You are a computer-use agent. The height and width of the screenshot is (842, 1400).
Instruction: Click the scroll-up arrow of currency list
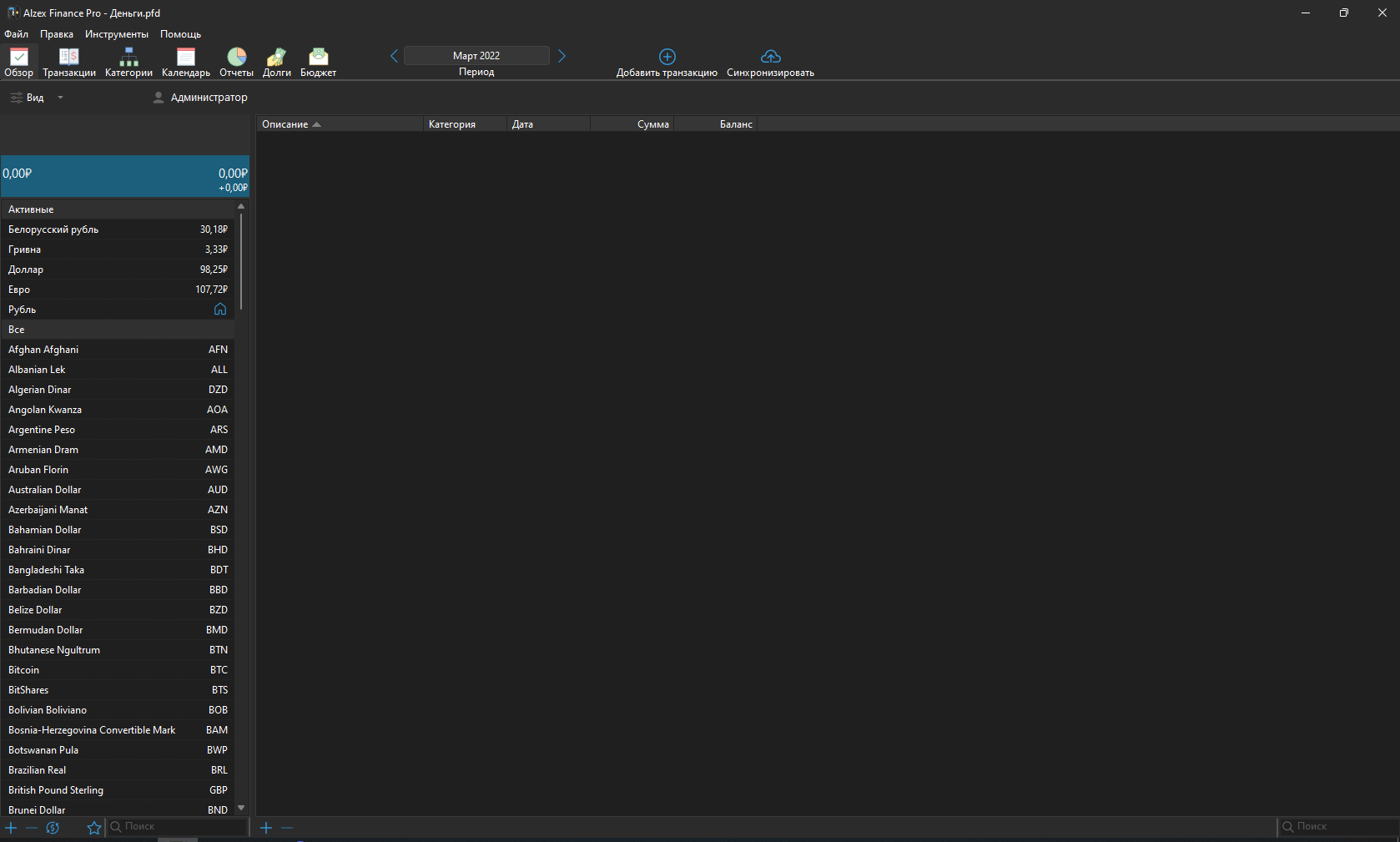click(x=241, y=206)
